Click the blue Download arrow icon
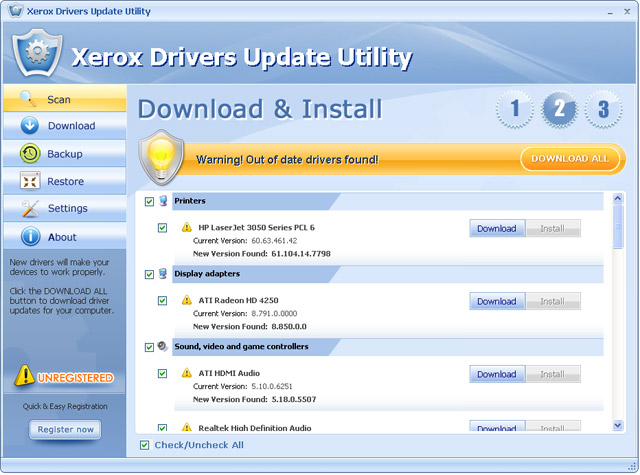 pyautogui.click(x=30, y=125)
